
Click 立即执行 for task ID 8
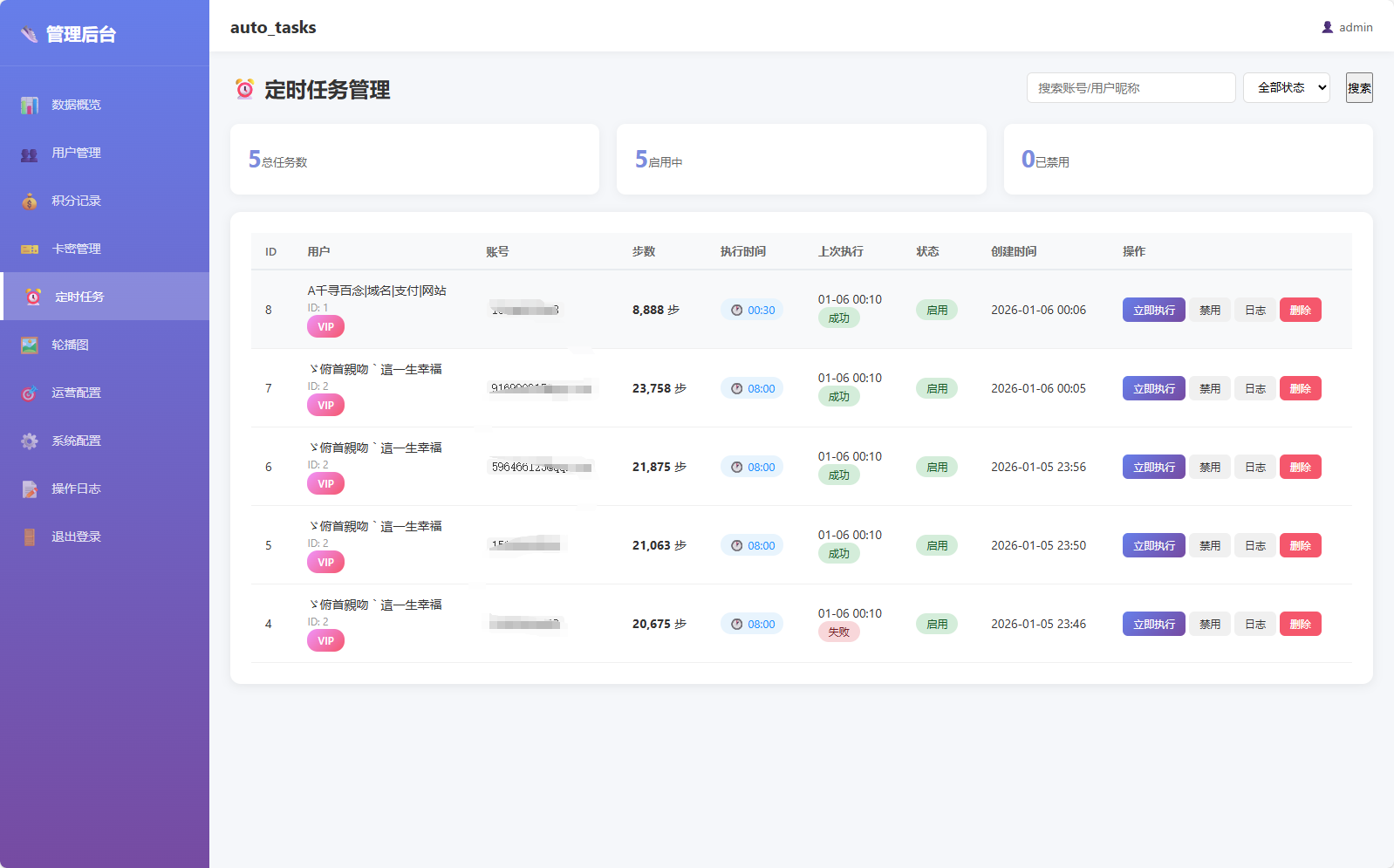click(x=1153, y=310)
